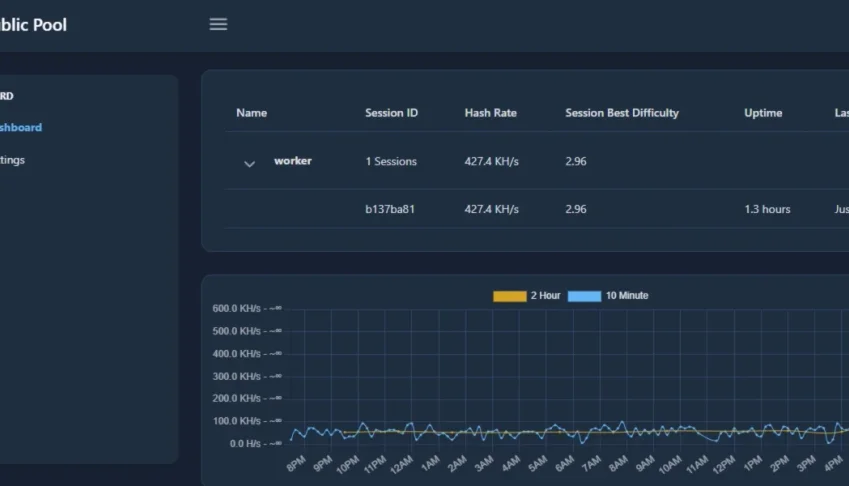
Task: Open the Dashboard sidebar item
Action: [21, 127]
